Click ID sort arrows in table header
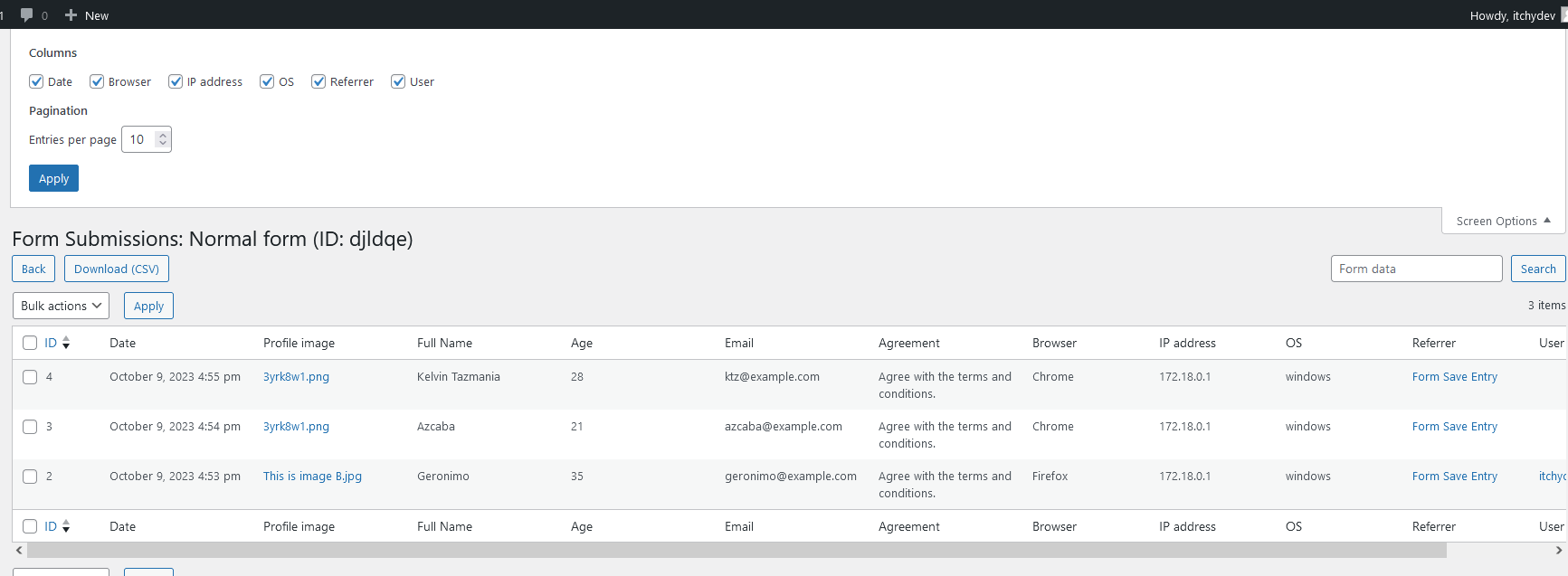The height and width of the screenshot is (576, 1568). 66,343
